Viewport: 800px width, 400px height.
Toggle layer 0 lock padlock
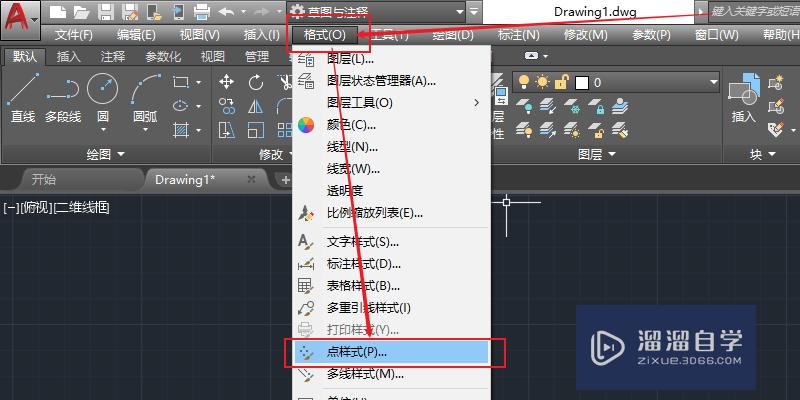562,82
